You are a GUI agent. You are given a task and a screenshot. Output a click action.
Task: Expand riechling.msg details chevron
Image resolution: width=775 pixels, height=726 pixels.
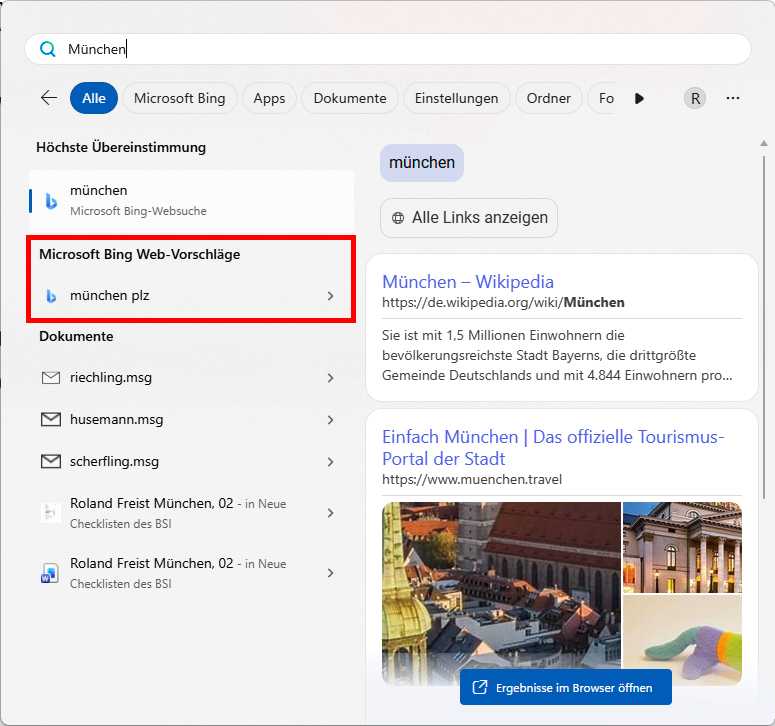(x=330, y=378)
